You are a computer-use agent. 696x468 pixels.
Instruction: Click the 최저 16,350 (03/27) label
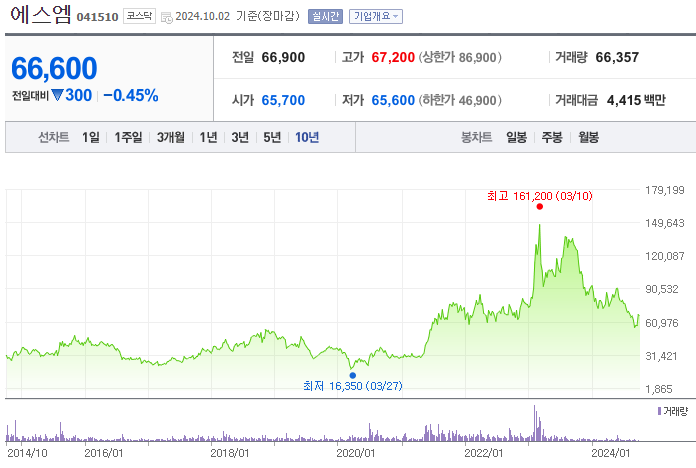click(353, 386)
